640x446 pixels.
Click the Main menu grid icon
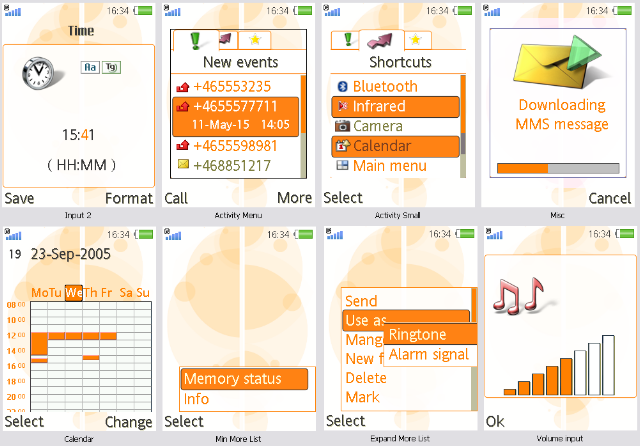(342, 165)
